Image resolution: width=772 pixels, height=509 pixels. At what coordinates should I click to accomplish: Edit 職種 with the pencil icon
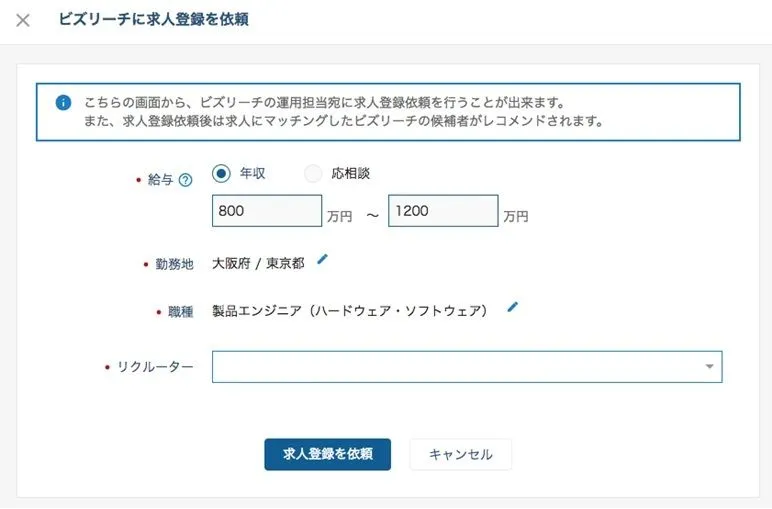[x=513, y=307]
